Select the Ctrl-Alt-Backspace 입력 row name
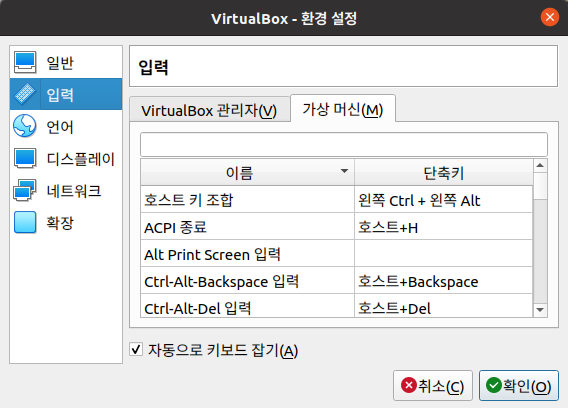 (x=247, y=281)
